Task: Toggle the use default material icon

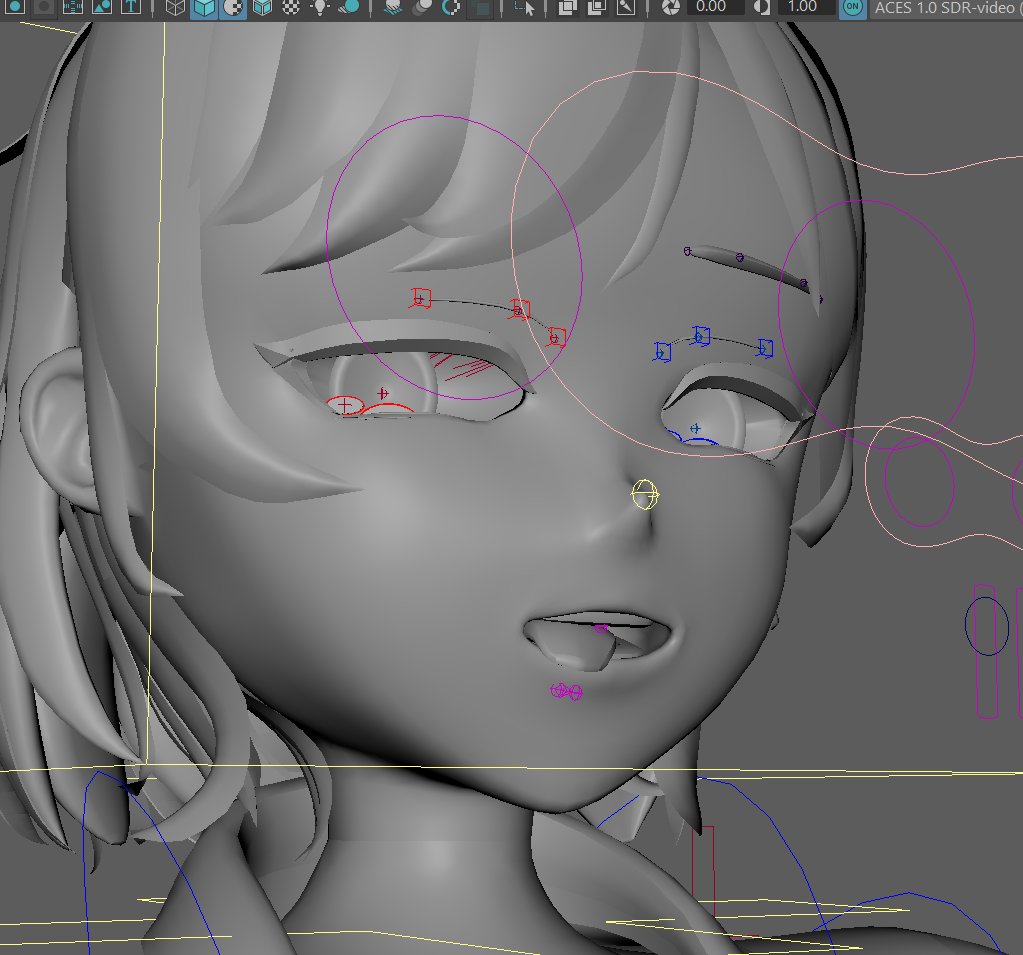Action: (233, 7)
